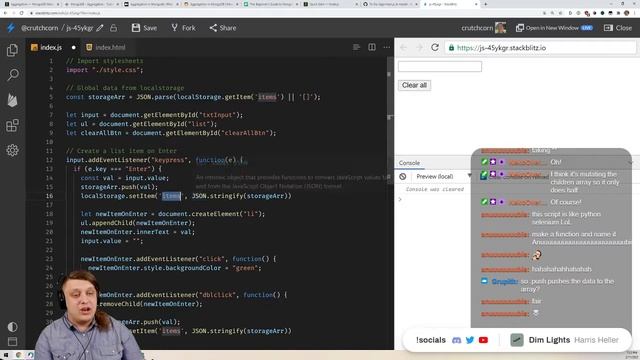Click line 12 input.addEventListener code
Viewport: 640px width, 360px height.
154,160
